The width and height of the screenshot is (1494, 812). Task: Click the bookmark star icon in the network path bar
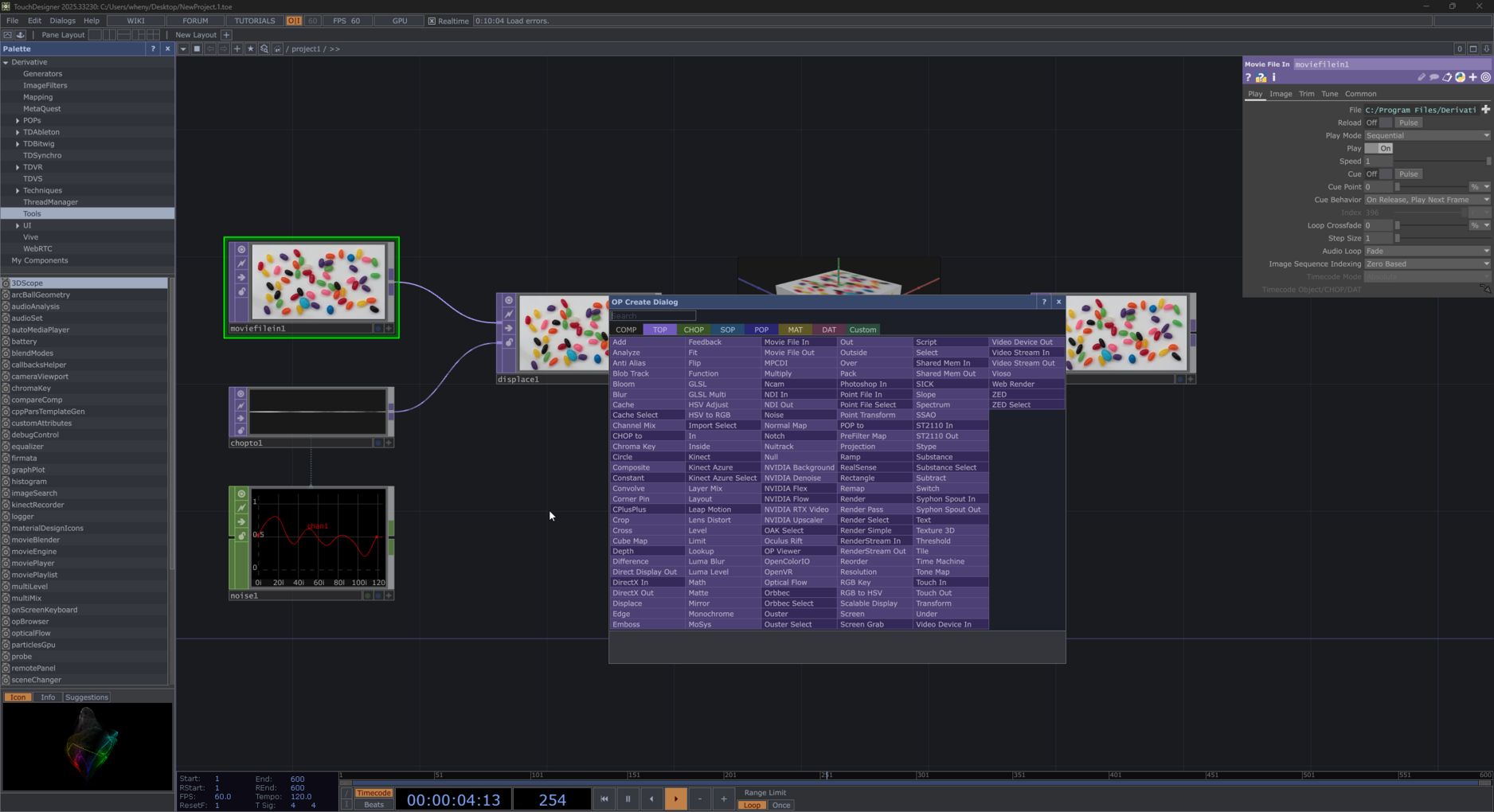tap(250, 49)
